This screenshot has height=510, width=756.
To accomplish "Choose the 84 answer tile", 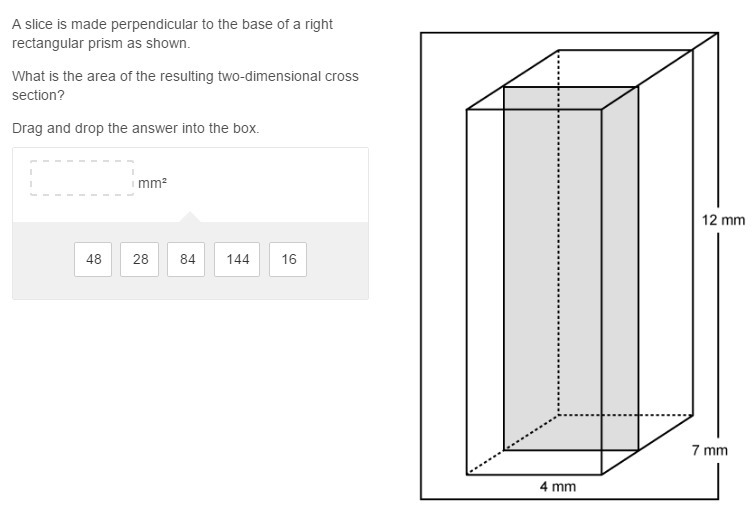I will click(x=186, y=259).
